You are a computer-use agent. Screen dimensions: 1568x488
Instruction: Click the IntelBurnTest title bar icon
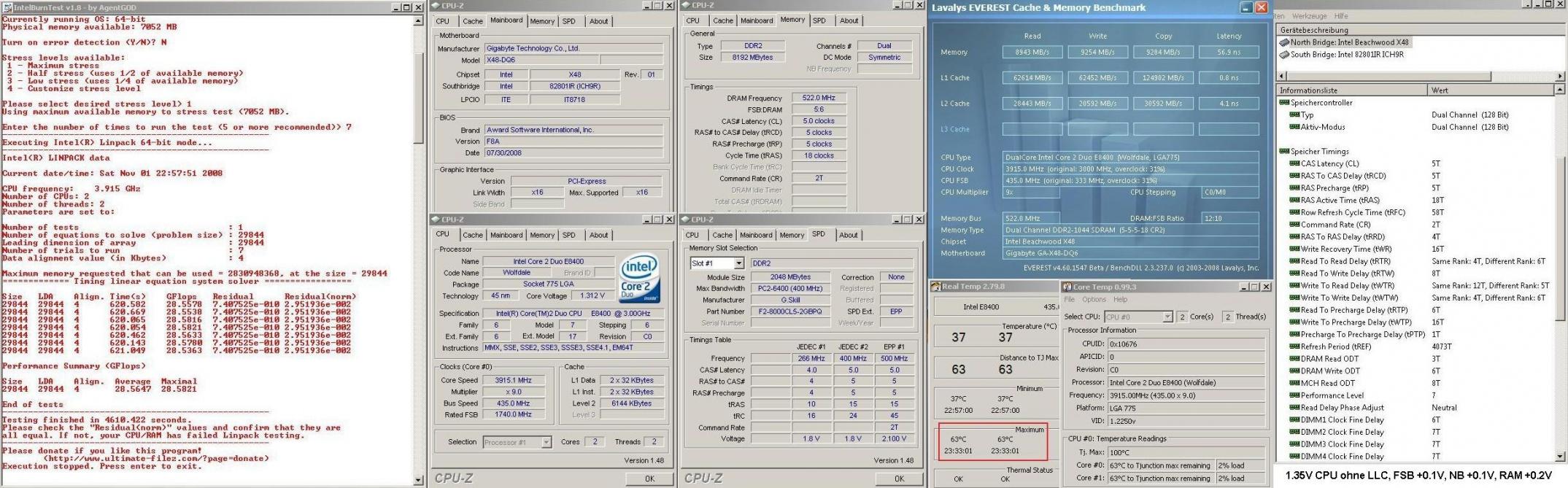[7, 7]
